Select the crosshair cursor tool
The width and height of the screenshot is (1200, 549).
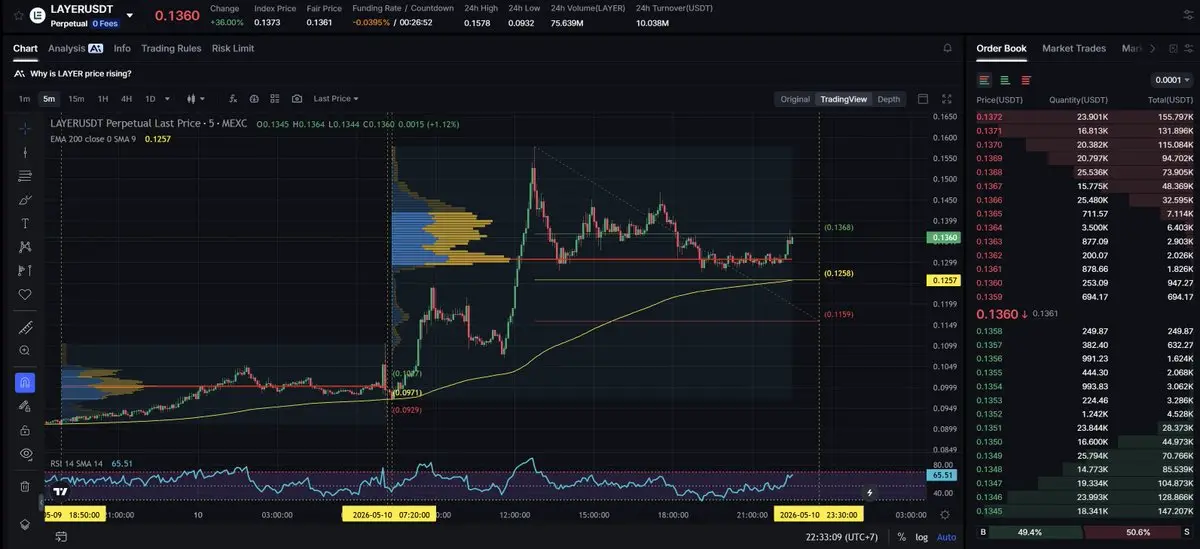click(25, 128)
